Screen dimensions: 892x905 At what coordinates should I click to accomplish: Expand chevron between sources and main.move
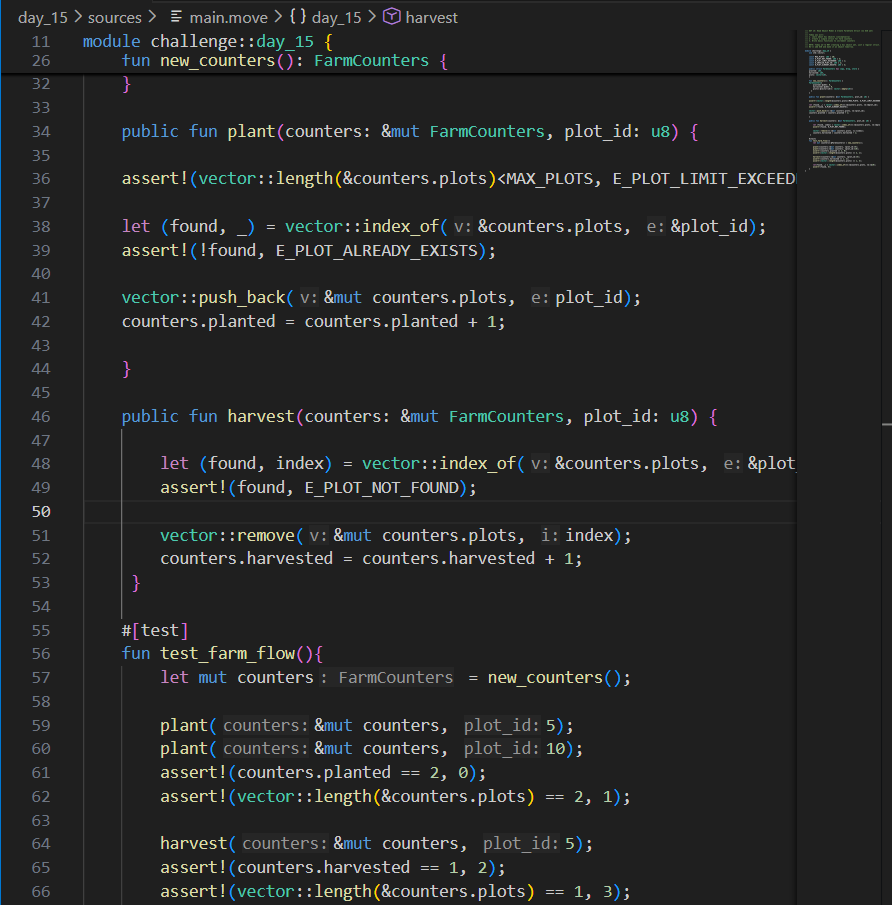[152, 17]
